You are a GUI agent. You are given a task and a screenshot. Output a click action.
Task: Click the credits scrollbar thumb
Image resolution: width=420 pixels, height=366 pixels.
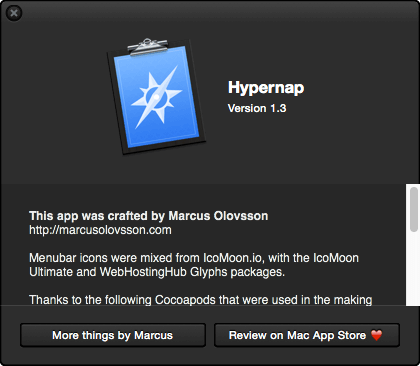click(414, 209)
